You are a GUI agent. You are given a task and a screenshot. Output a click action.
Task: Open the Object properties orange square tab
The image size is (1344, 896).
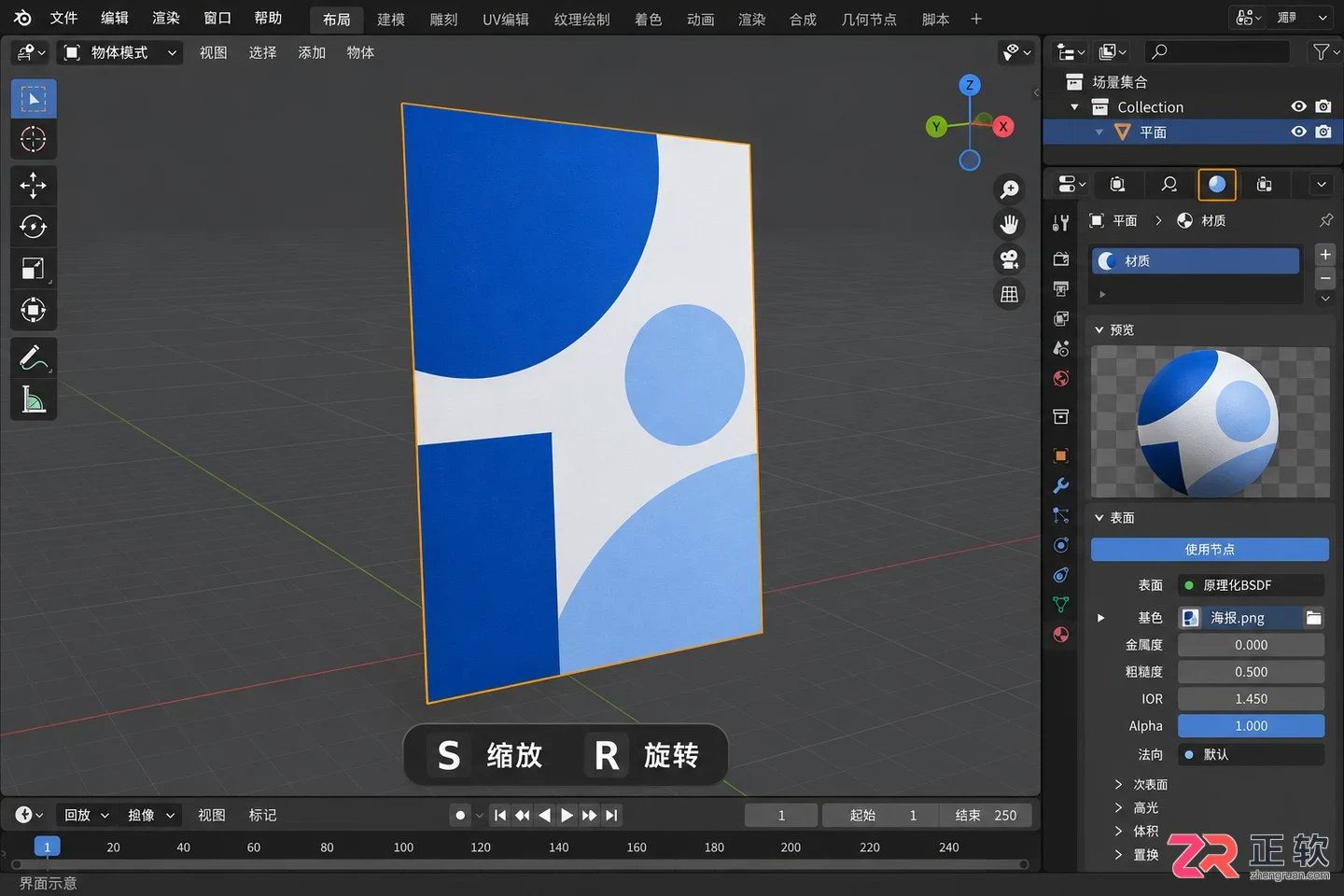pos(1061,455)
